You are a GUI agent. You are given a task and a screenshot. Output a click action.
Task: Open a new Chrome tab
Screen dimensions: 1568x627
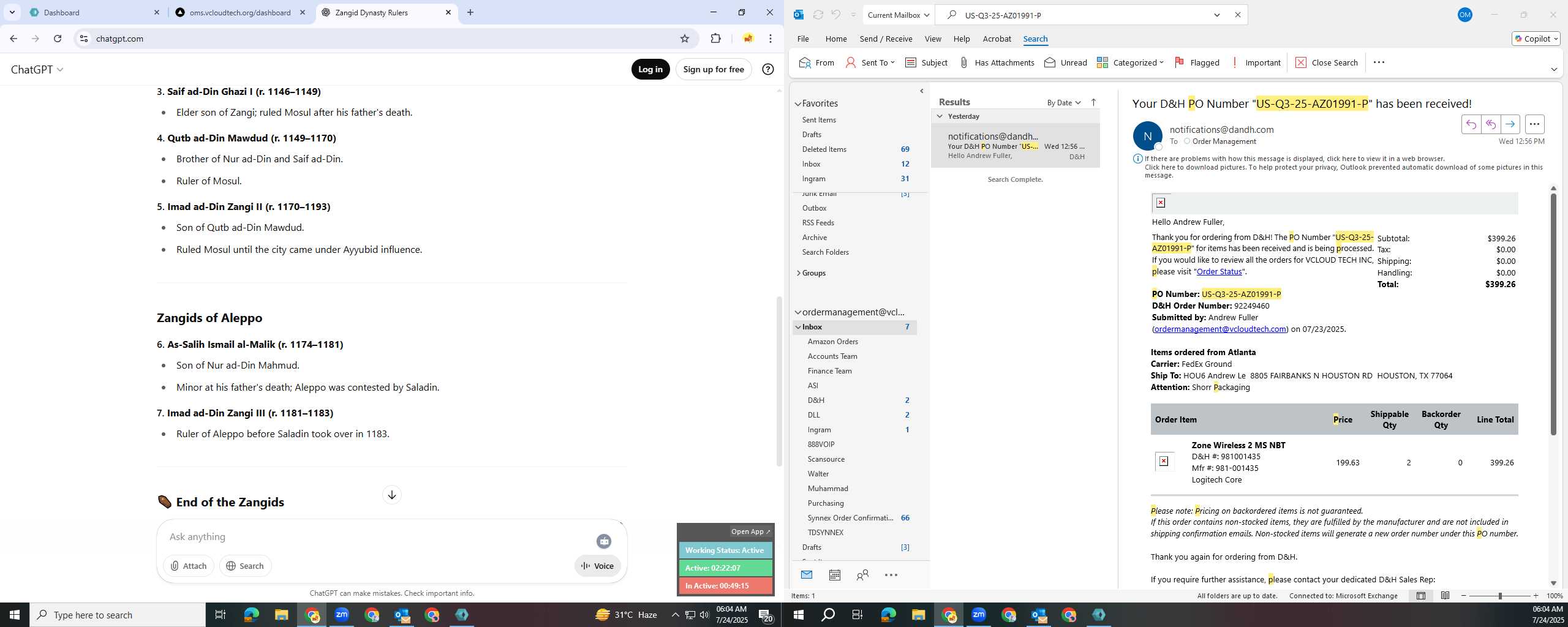[470, 12]
